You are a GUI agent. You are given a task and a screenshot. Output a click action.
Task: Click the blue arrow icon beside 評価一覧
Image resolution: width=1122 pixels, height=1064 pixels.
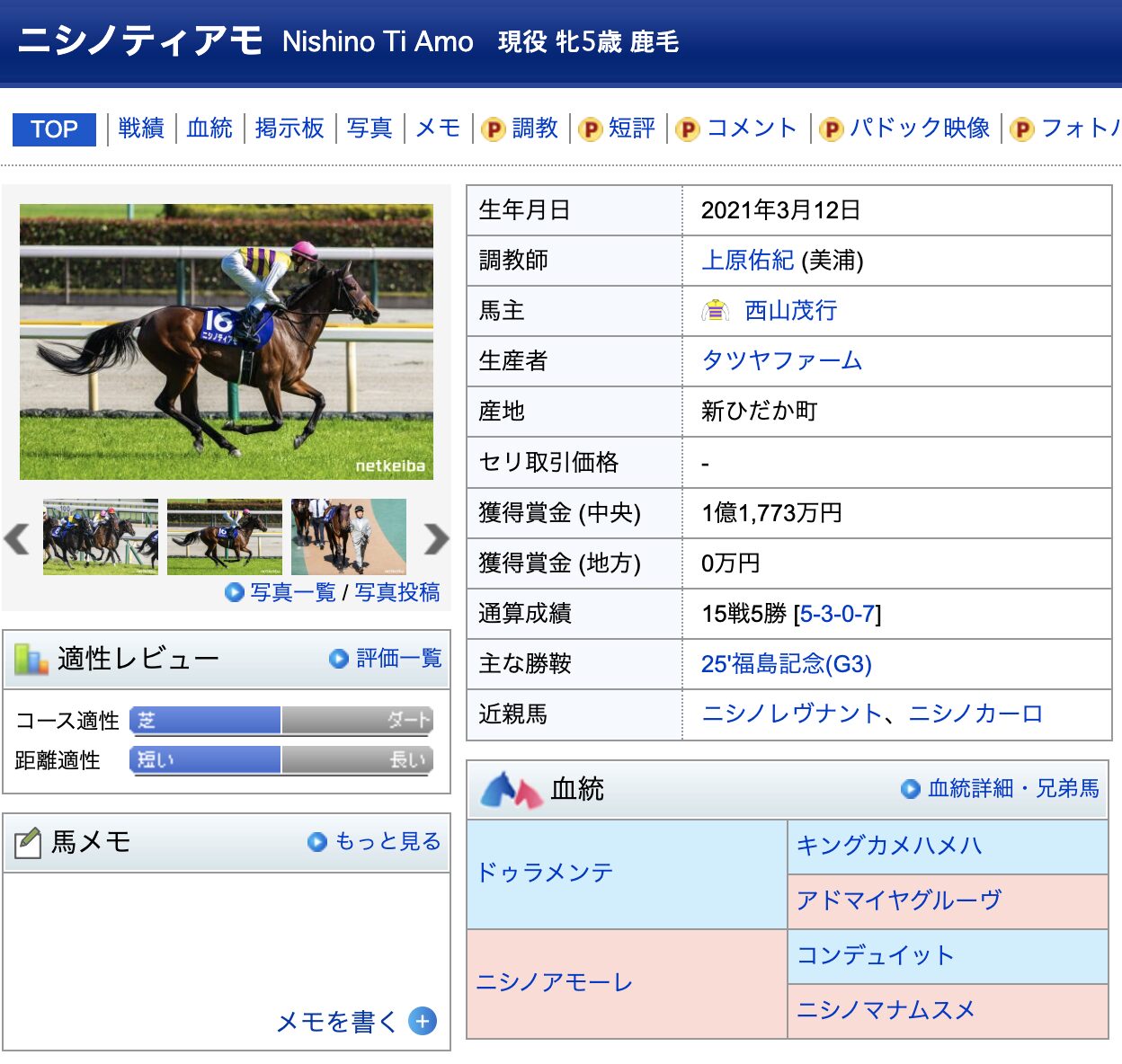point(339,659)
